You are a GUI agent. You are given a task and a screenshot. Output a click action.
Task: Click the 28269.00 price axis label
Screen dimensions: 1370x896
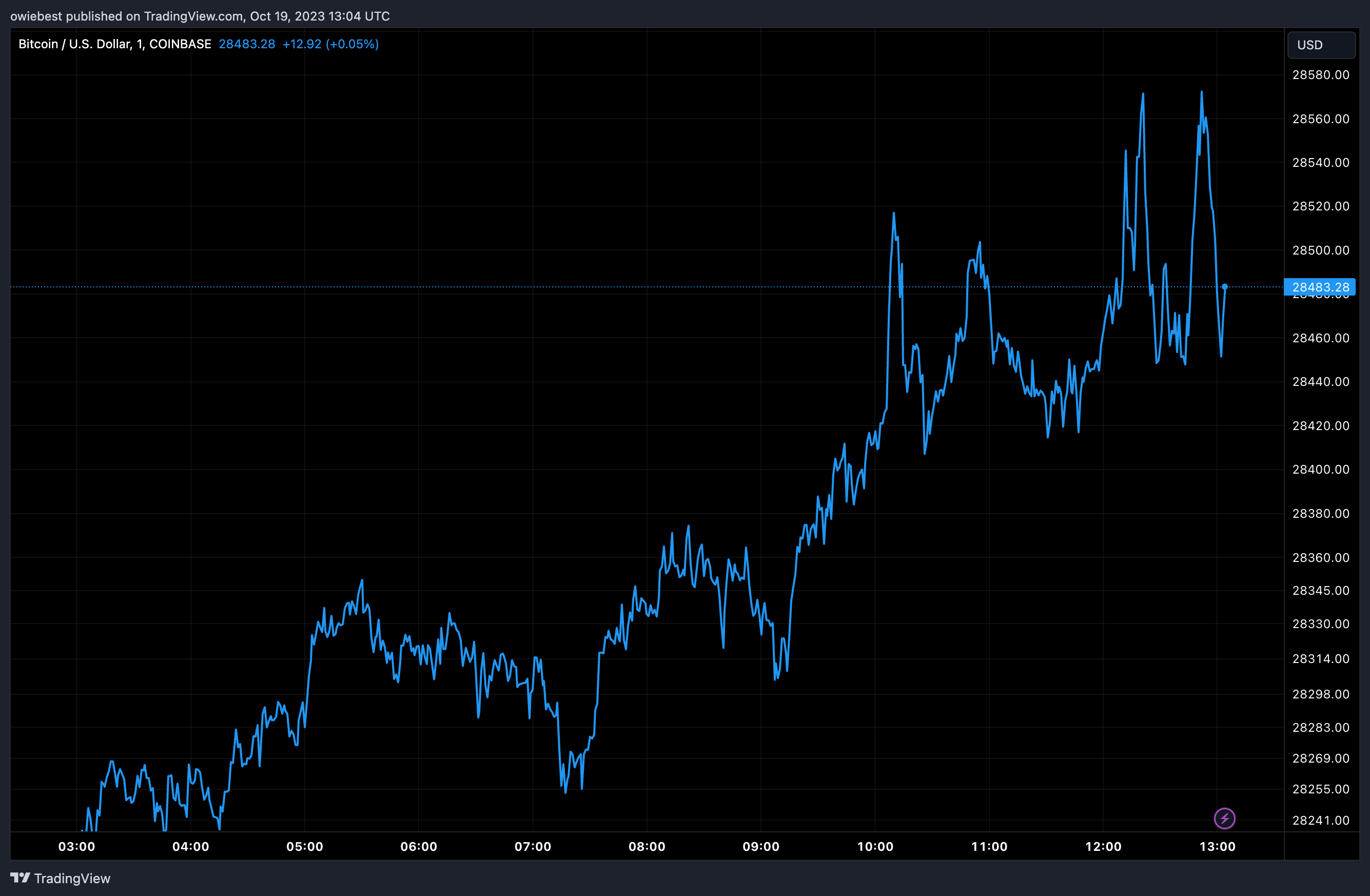click(x=1321, y=758)
